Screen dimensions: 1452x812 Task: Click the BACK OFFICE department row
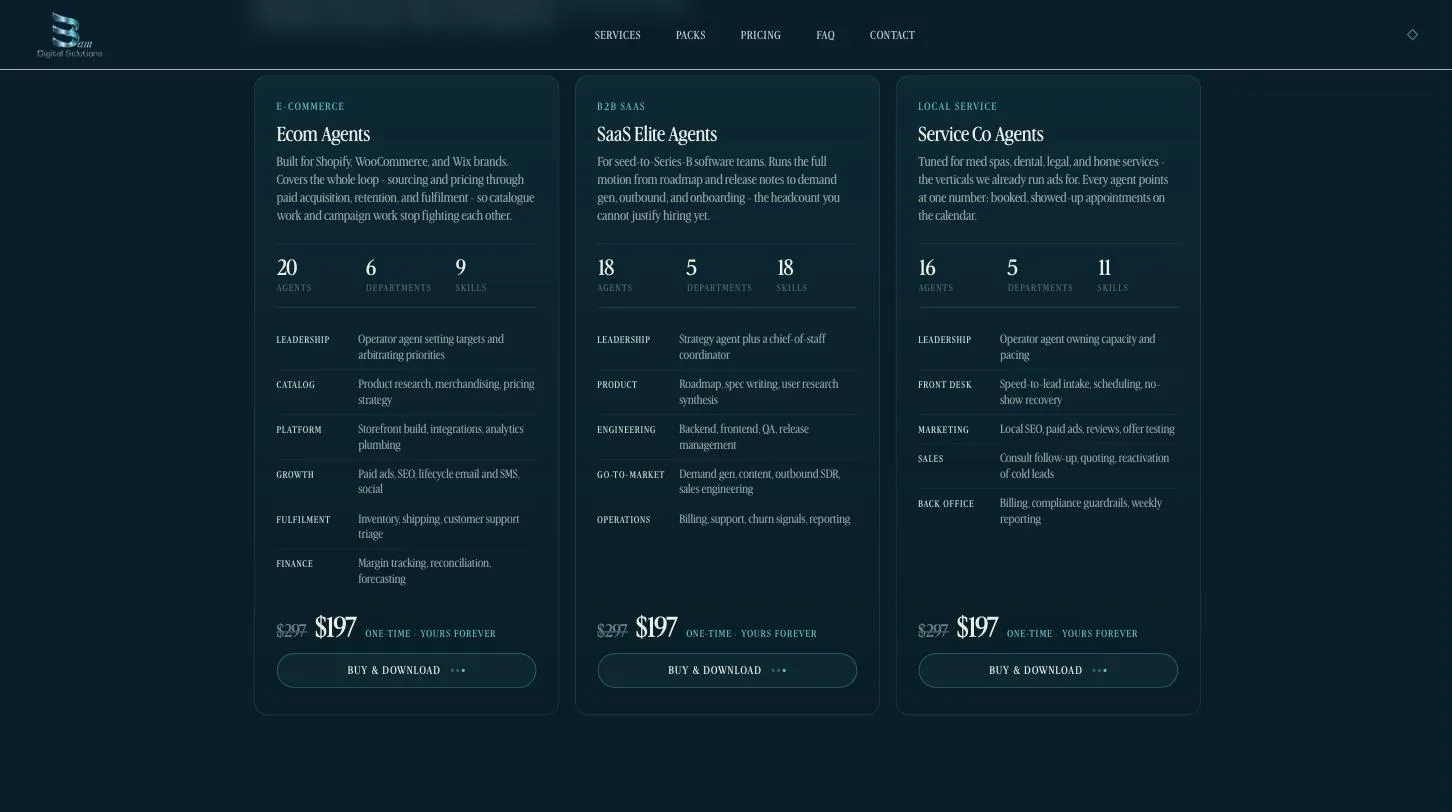[1048, 511]
